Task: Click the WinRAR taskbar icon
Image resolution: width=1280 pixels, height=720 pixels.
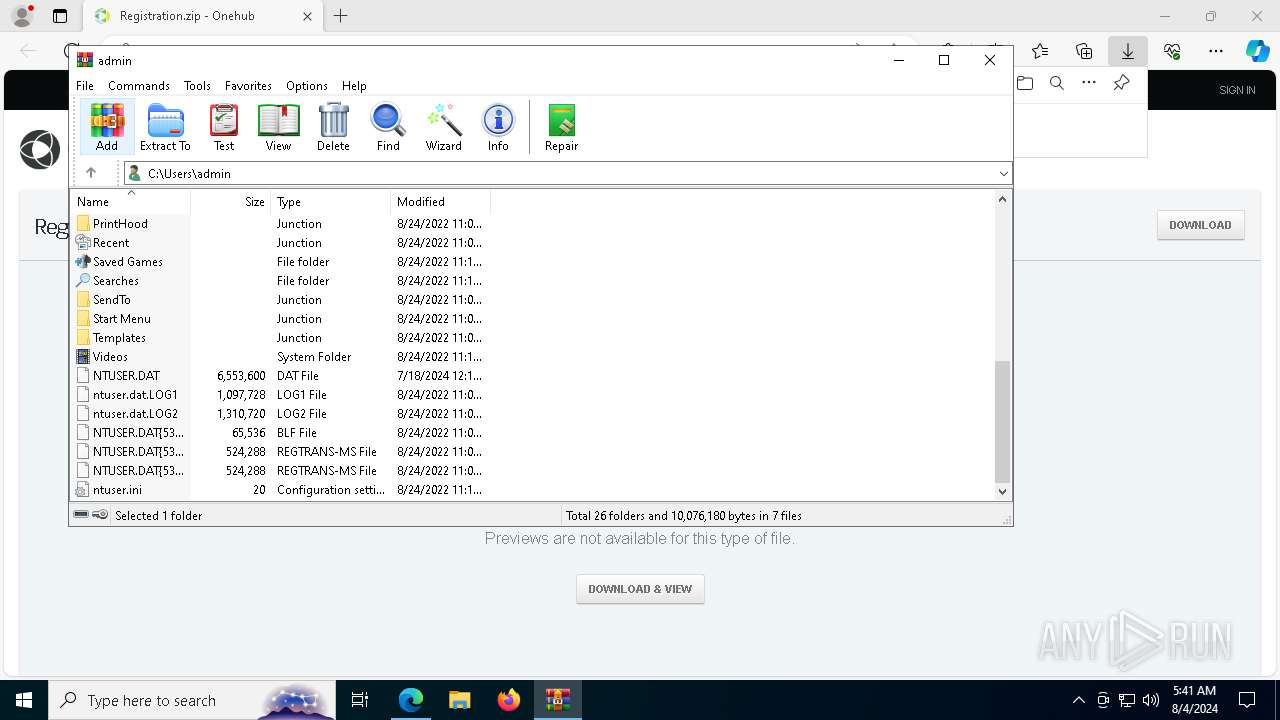Action: coord(558,700)
